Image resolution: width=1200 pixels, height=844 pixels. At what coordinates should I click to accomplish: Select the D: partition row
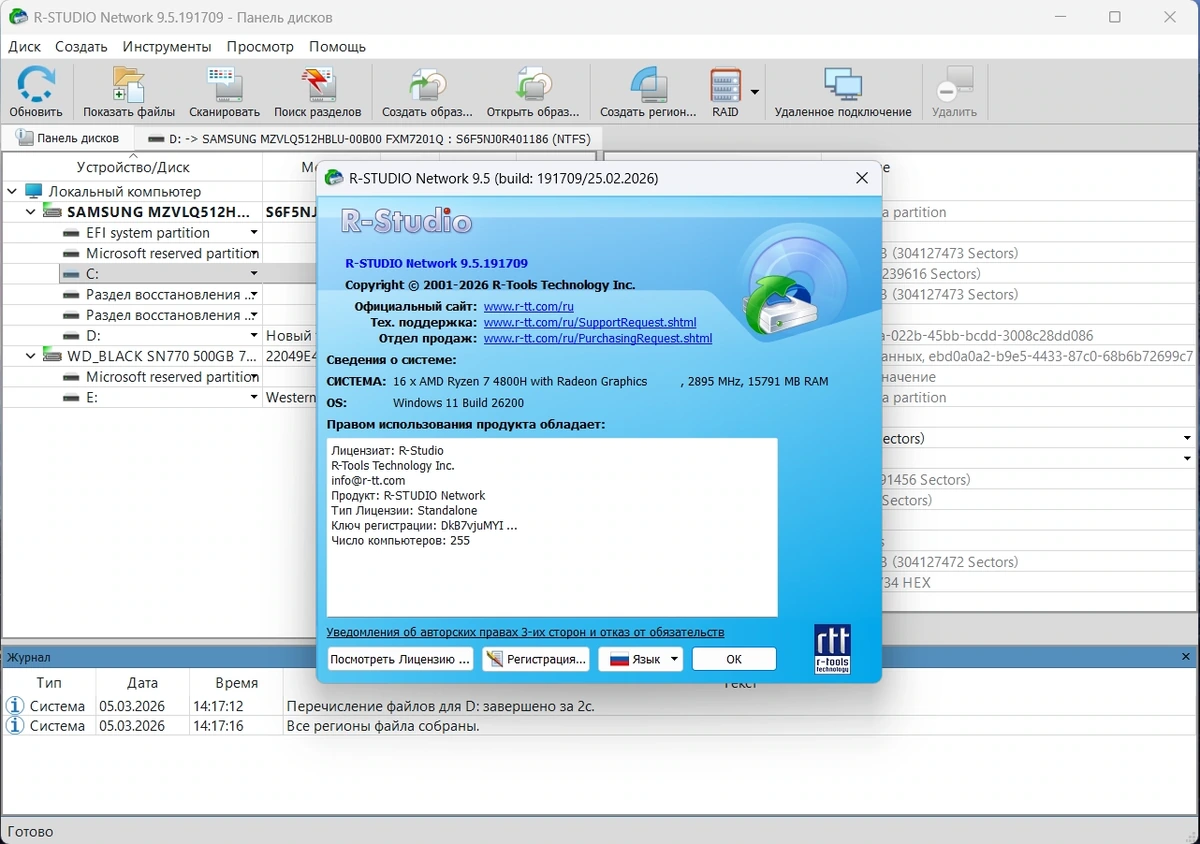click(160, 336)
